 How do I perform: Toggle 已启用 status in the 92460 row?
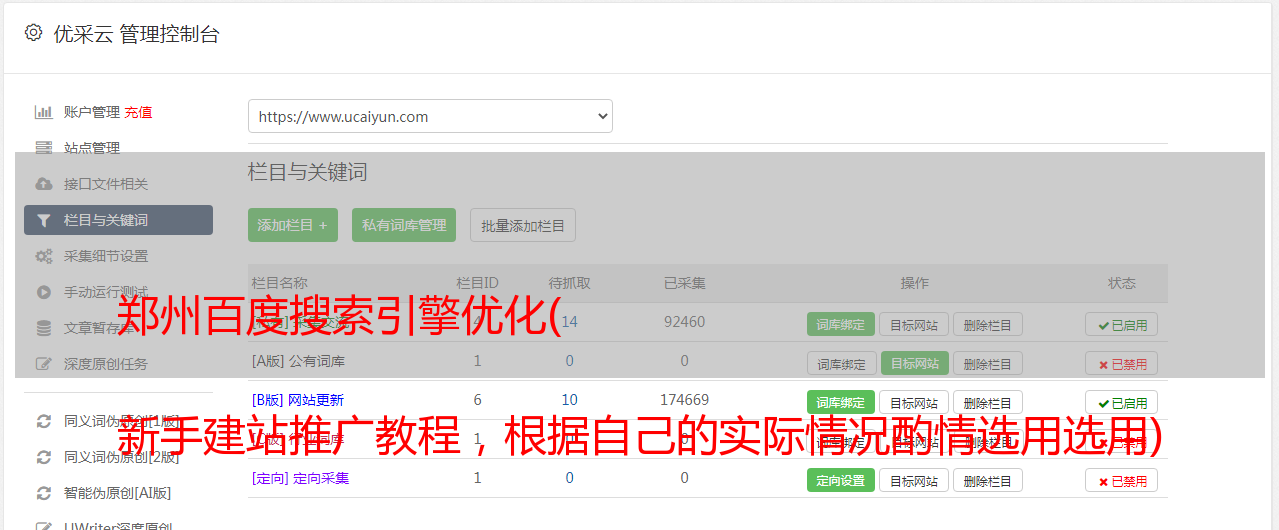[1122, 324]
